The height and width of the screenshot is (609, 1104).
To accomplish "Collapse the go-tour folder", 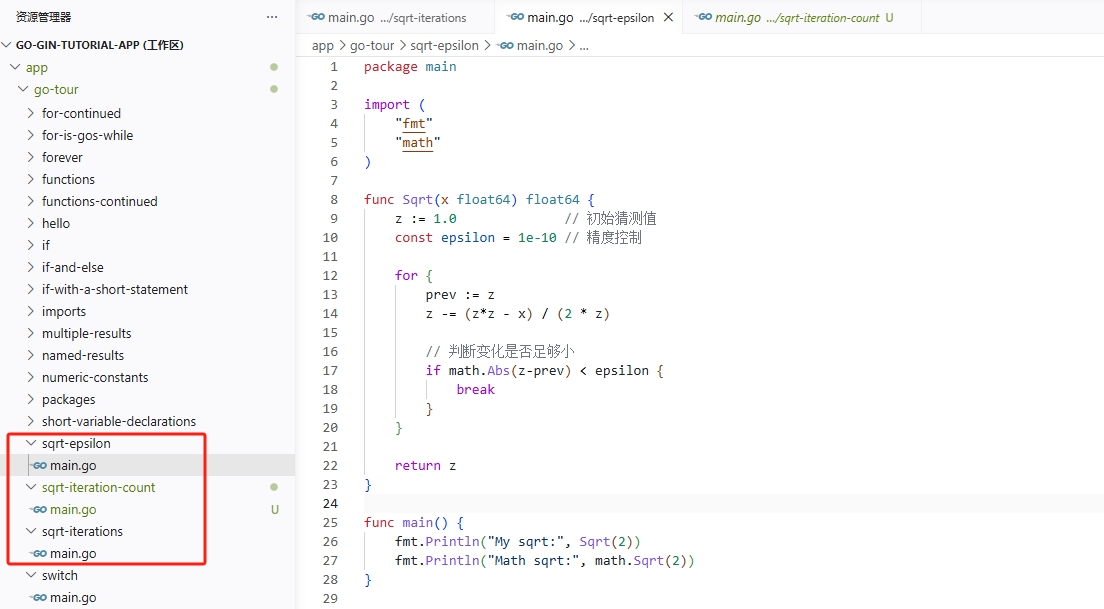I will pos(23,89).
